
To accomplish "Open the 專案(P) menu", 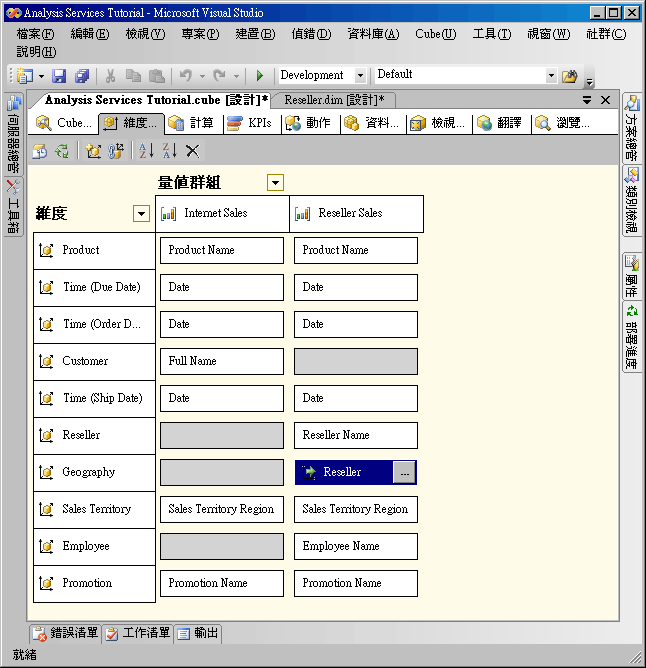I will coord(200,34).
